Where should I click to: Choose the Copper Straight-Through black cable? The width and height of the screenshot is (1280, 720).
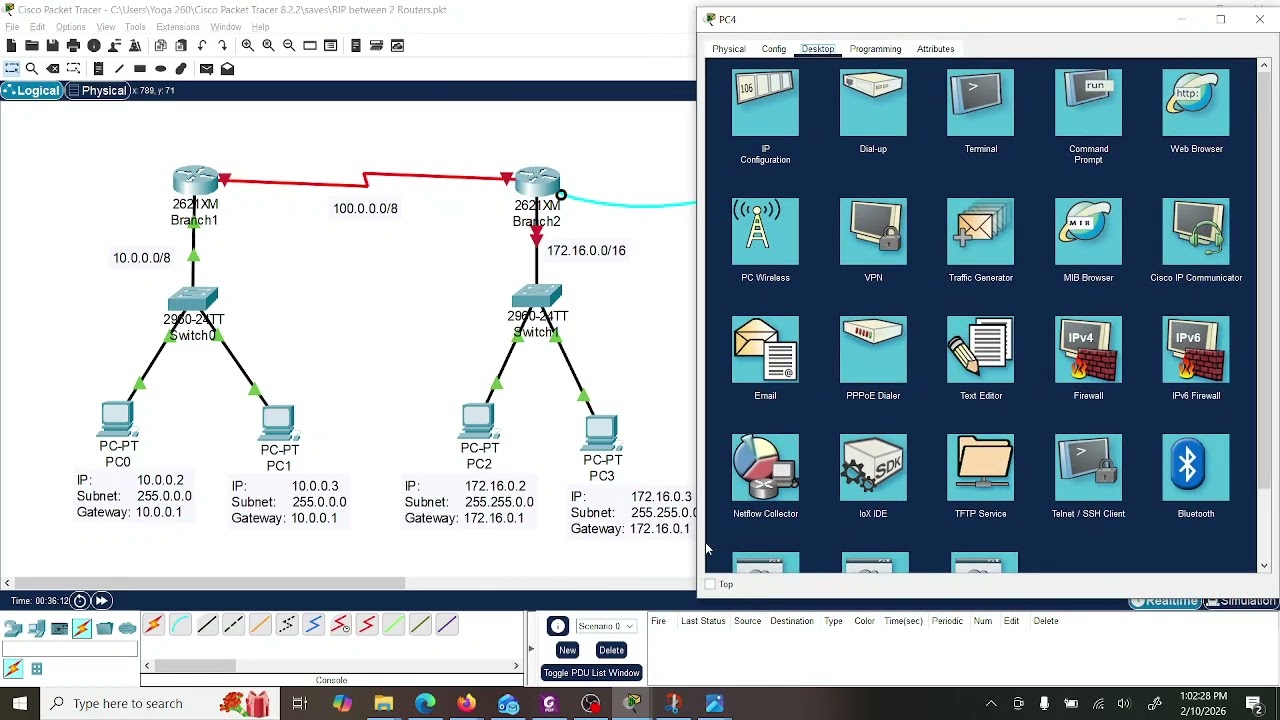tap(207, 625)
